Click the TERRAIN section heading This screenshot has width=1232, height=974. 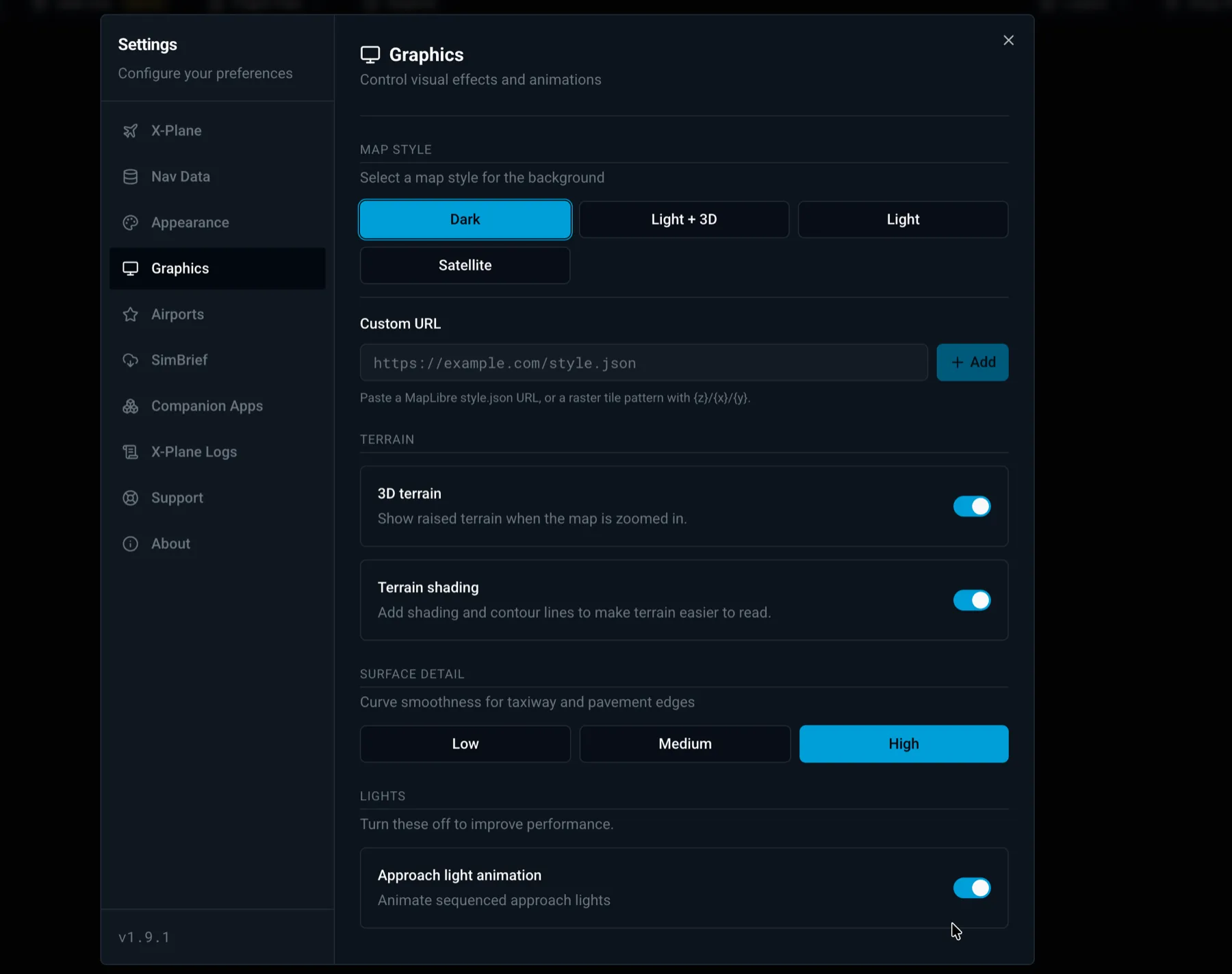click(387, 439)
